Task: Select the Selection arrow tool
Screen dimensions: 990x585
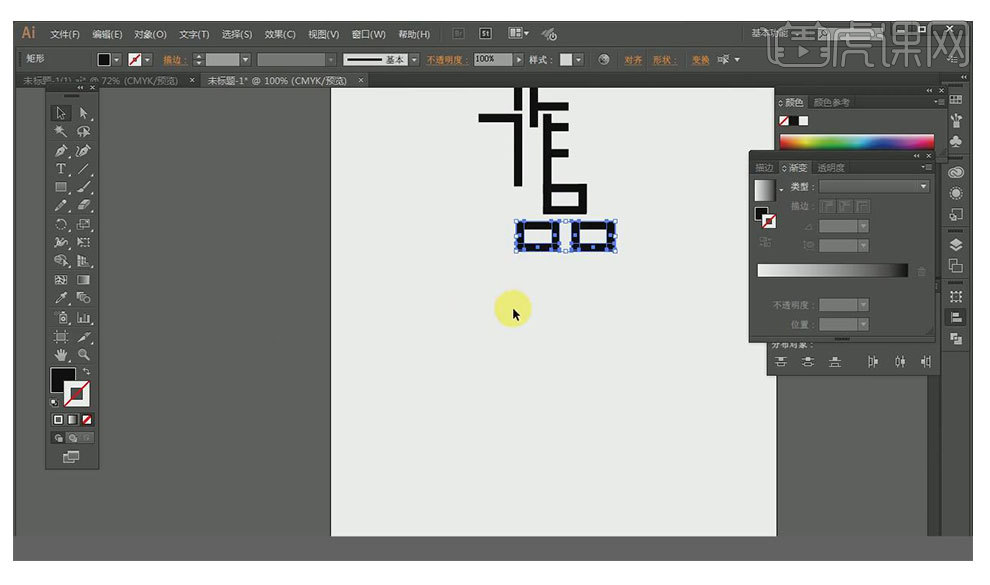Action: point(61,114)
